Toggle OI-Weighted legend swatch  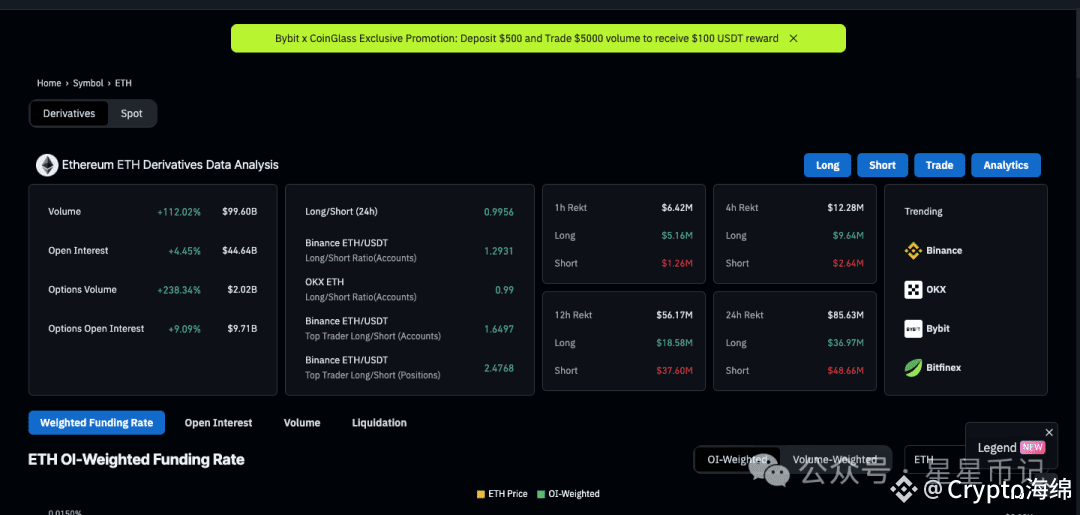(541, 494)
